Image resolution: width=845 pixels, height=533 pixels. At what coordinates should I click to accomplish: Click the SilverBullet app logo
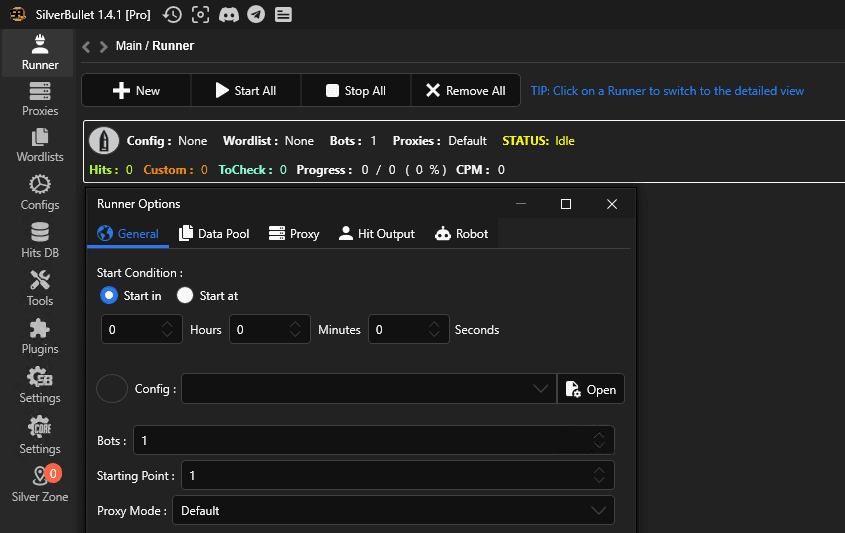coord(18,15)
